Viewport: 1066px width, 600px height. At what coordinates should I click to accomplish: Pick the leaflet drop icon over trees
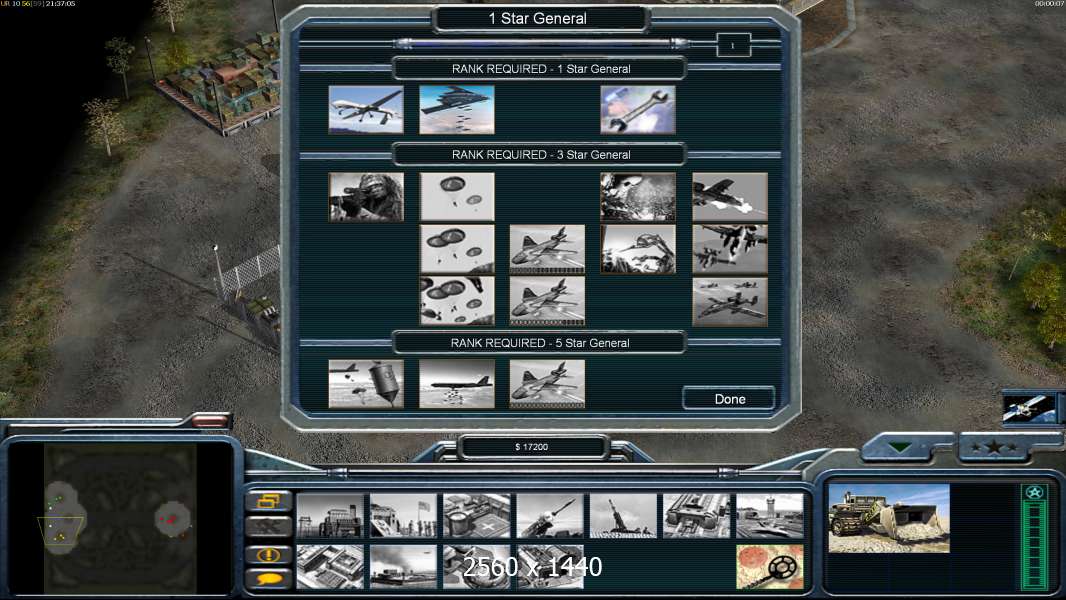click(638, 197)
